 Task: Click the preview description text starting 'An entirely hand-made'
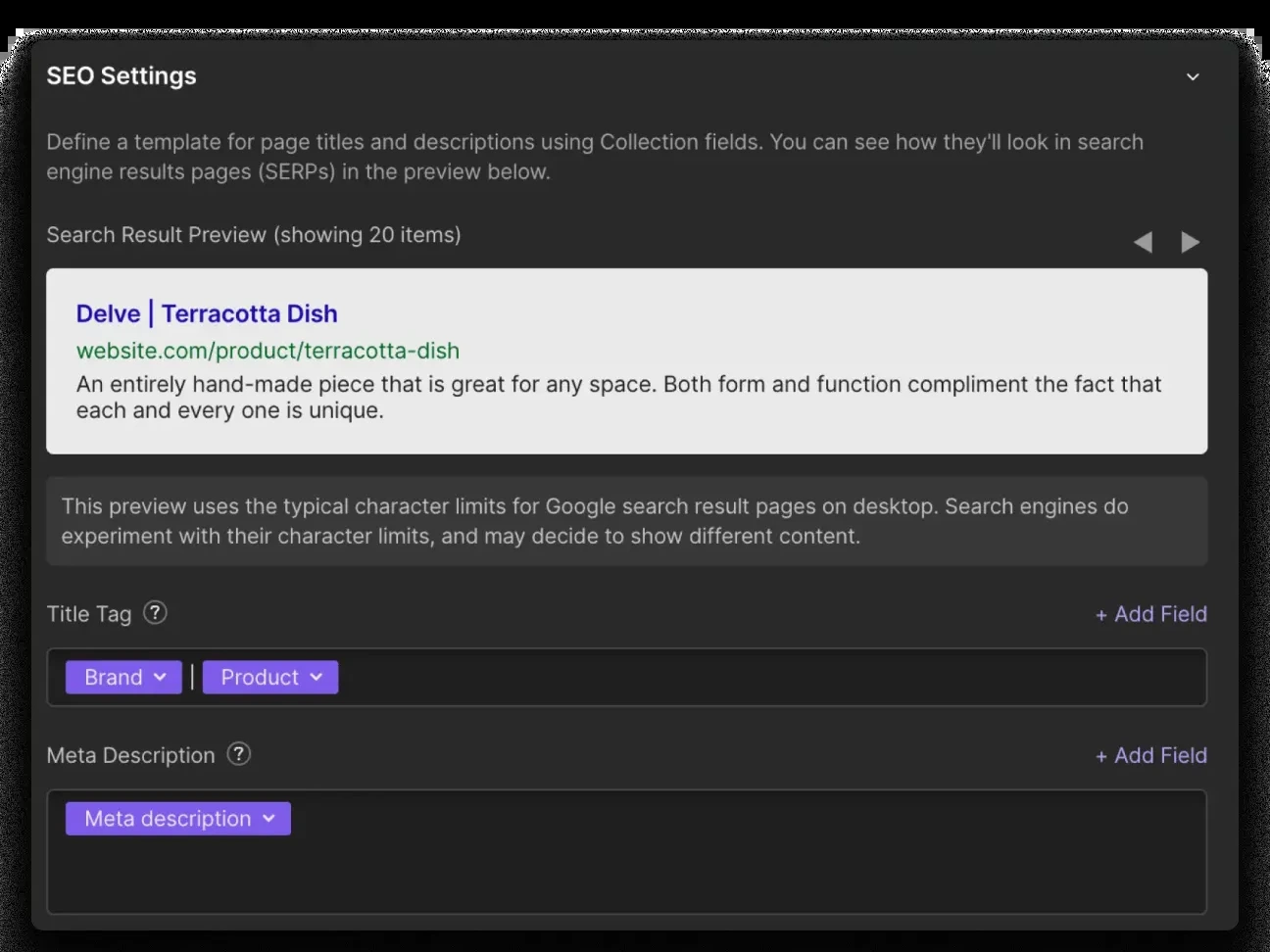tap(618, 397)
